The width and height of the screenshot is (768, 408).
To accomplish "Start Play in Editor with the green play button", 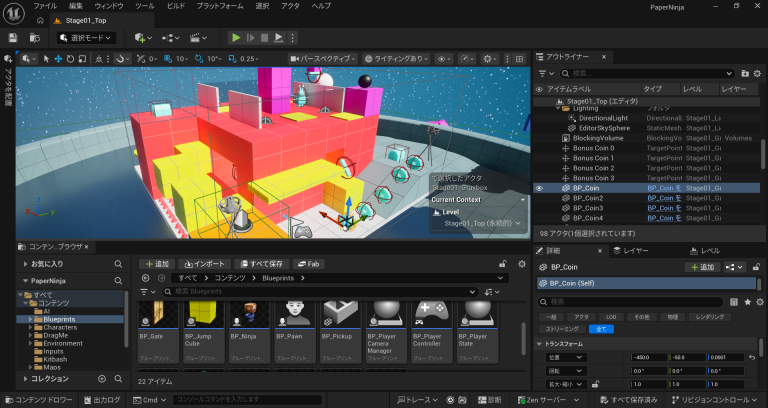I will pyautogui.click(x=236, y=38).
